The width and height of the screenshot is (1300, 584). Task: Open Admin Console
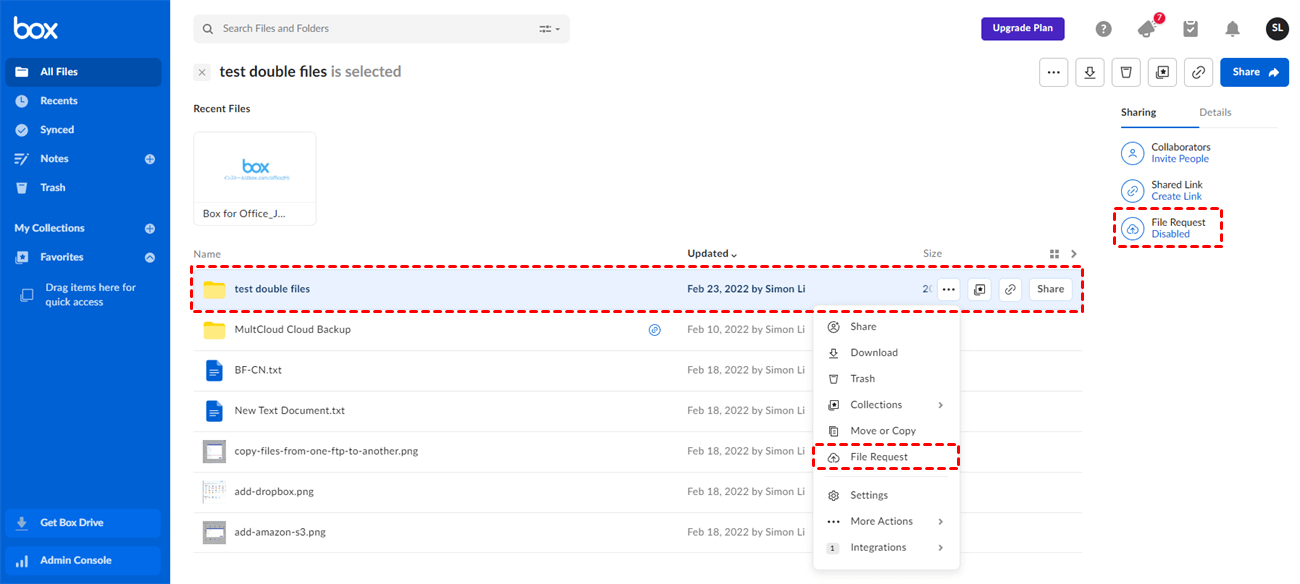(83, 561)
